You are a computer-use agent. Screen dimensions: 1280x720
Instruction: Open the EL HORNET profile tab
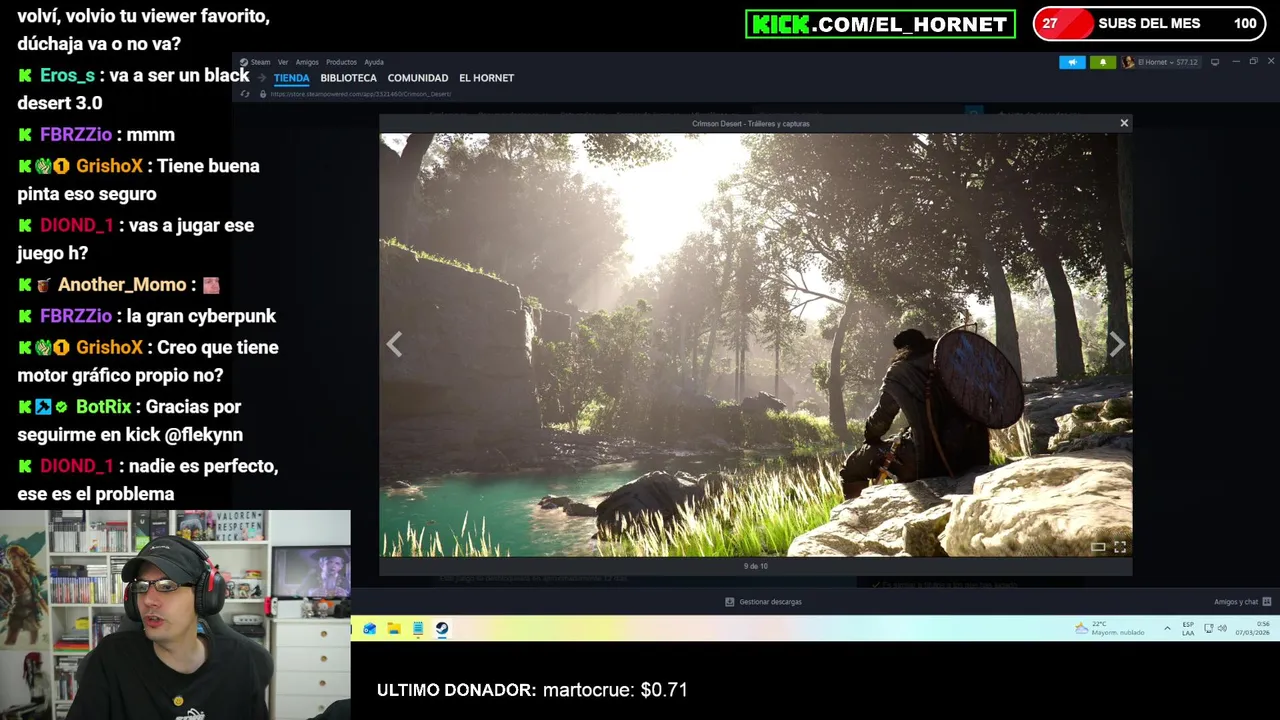[x=486, y=78]
